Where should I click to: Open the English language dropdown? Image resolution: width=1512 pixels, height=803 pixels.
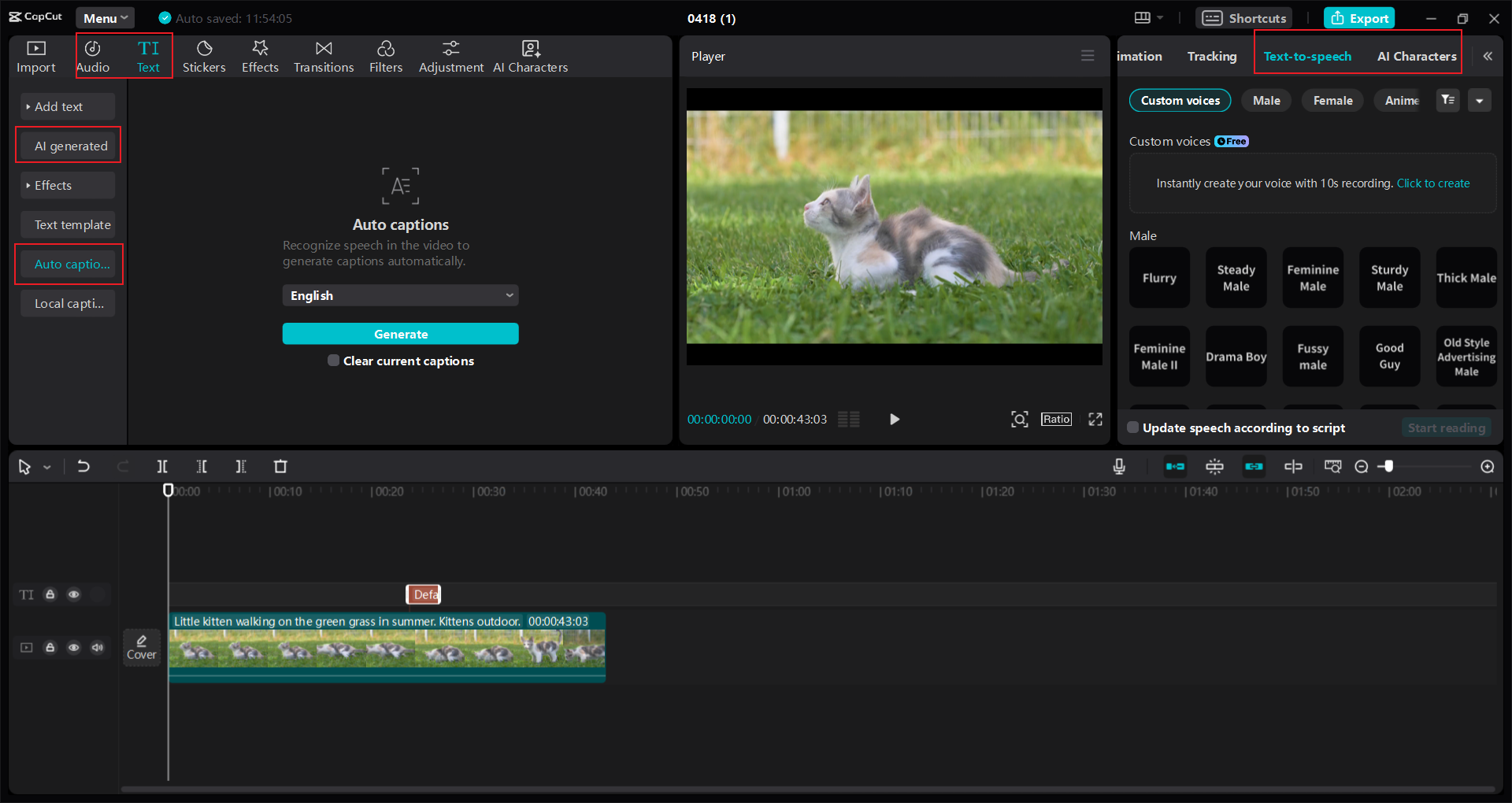tap(401, 295)
